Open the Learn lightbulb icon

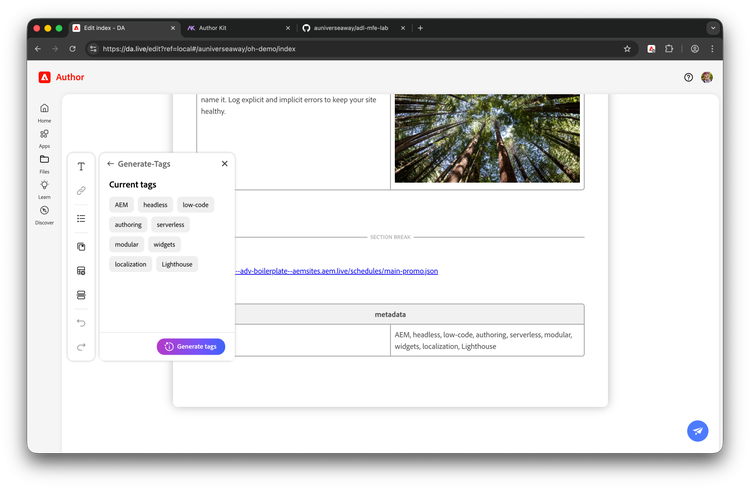(44, 185)
